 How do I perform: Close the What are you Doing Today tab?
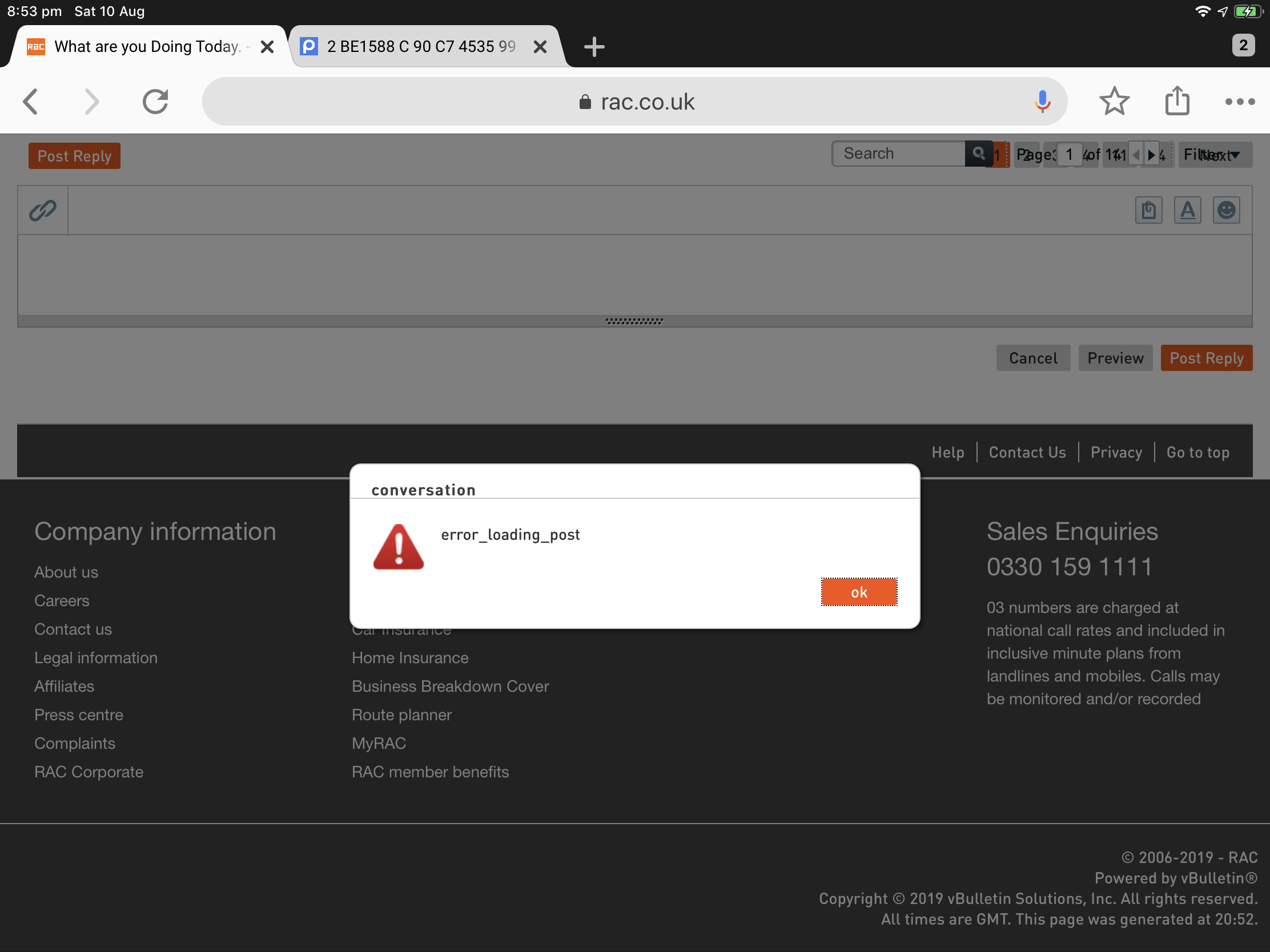click(x=267, y=46)
